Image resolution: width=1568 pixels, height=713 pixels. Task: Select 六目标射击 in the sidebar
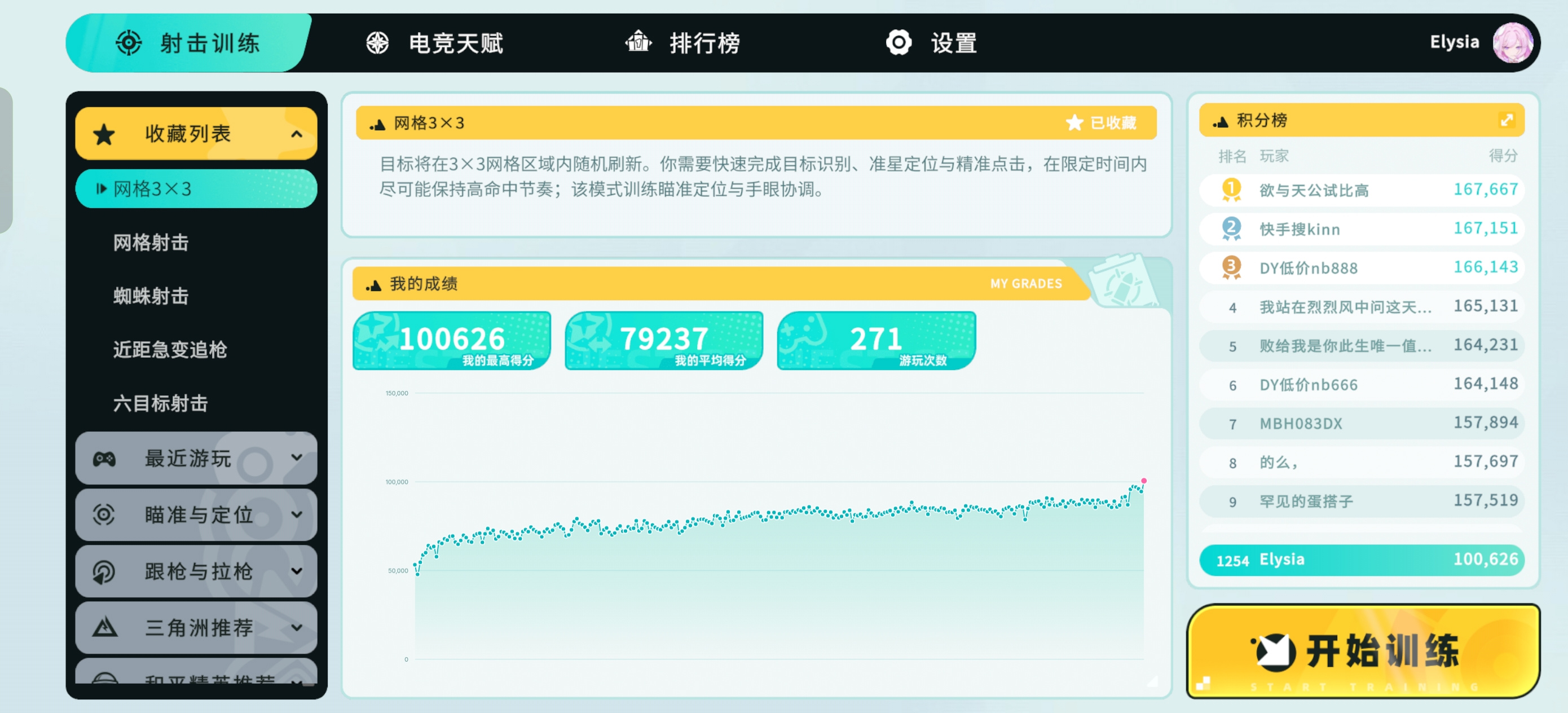(x=161, y=403)
